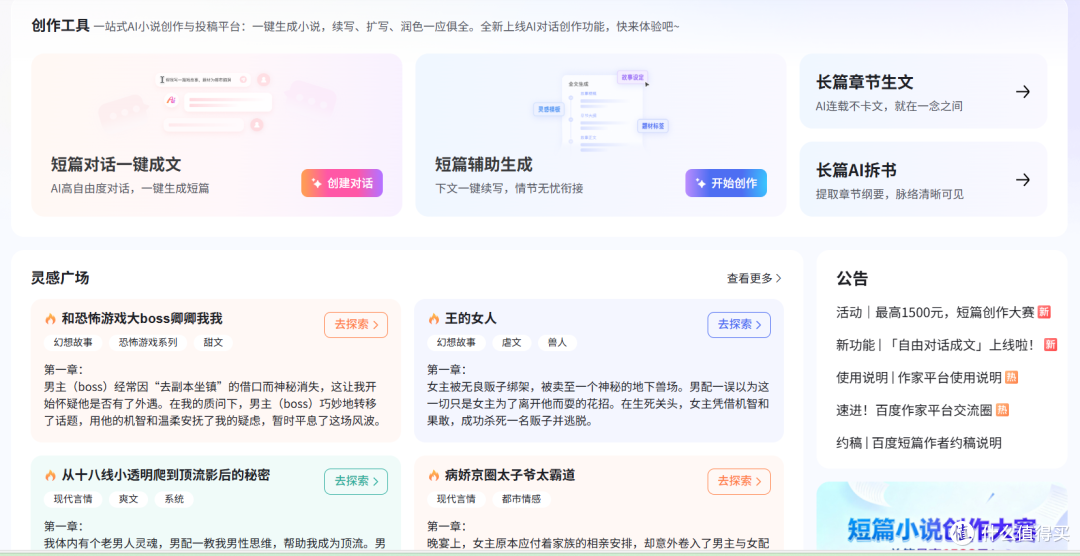Viewport: 1080px width, 556px height.
Task: Click flame icon beside 王的女人
Action: 433,319
